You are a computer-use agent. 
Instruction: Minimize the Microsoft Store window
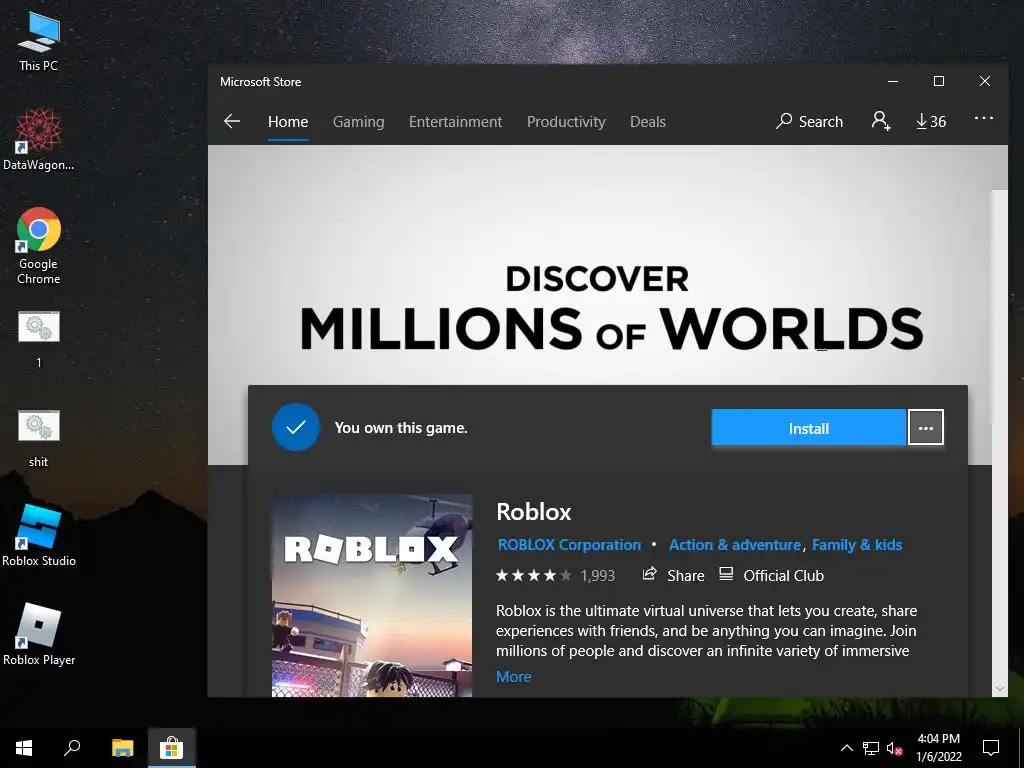(x=893, y=81)
